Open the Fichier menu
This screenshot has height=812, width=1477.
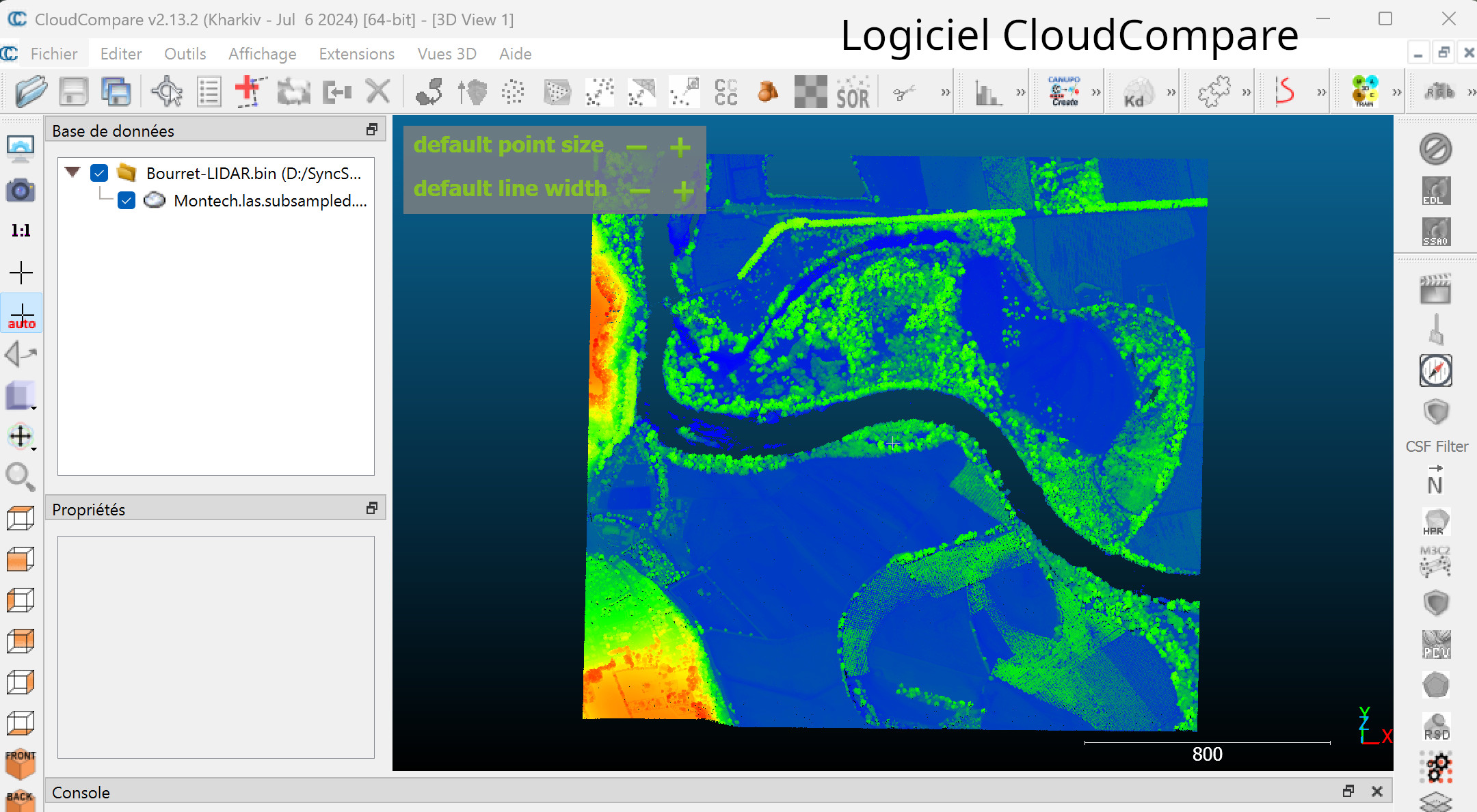pos(53,54)
